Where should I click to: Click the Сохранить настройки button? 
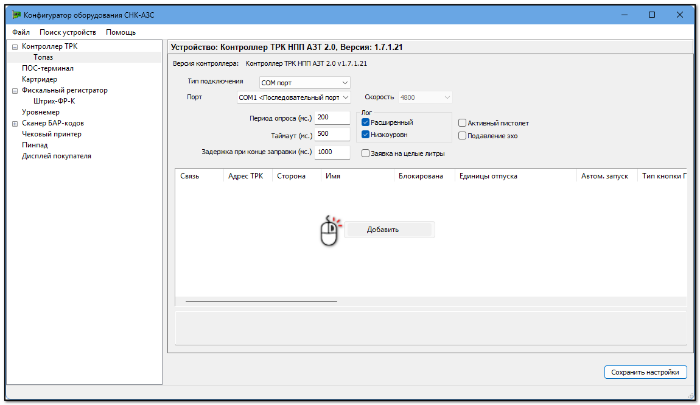tap(645, 372)
